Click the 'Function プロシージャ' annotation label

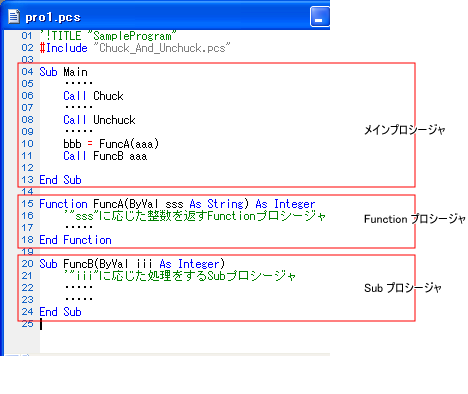pyautogui.click(x=415, y=219)
